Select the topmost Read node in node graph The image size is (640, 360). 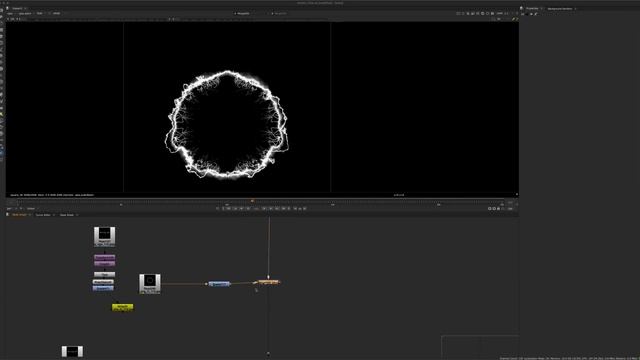click(104, 237)
